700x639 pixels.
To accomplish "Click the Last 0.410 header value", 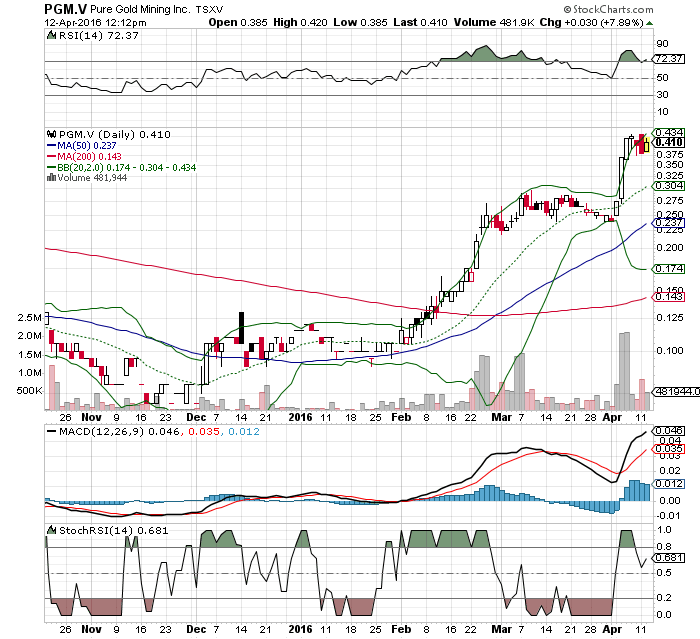I will pos(420,22).
